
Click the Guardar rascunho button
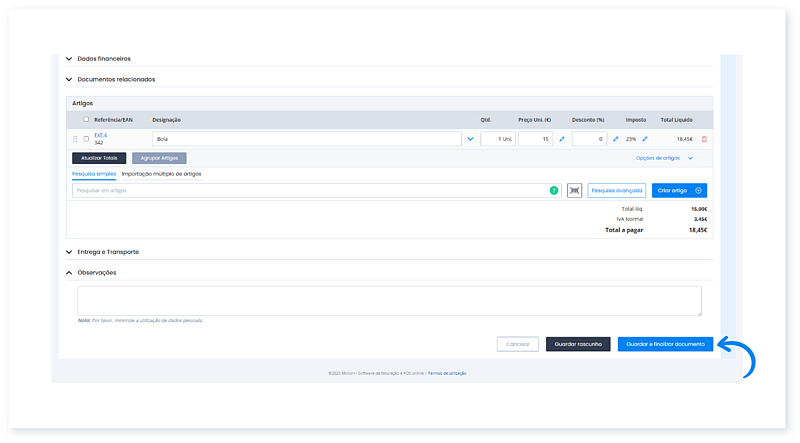(x=578, y=344)
